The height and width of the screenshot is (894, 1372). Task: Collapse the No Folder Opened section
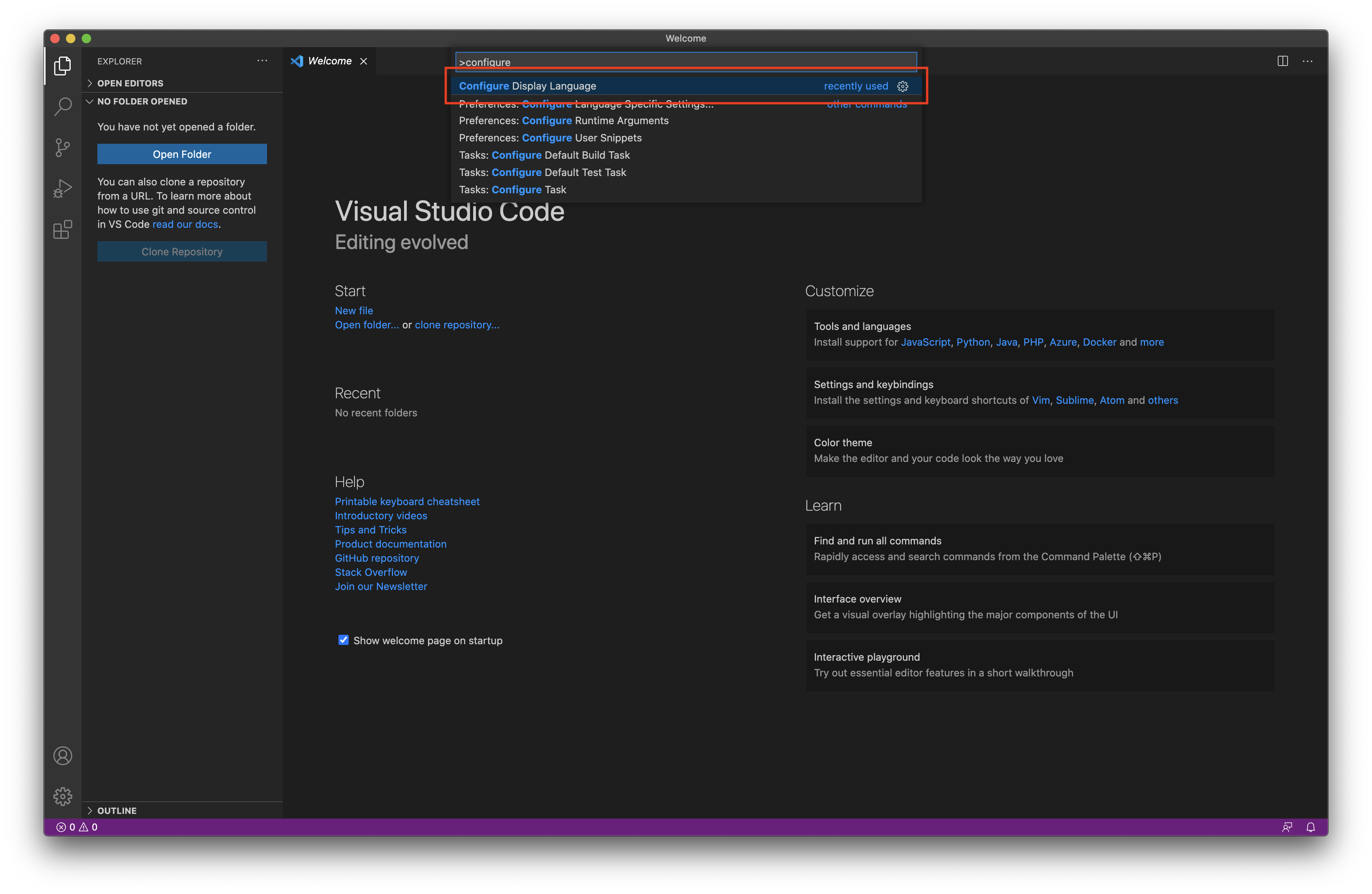182,101
